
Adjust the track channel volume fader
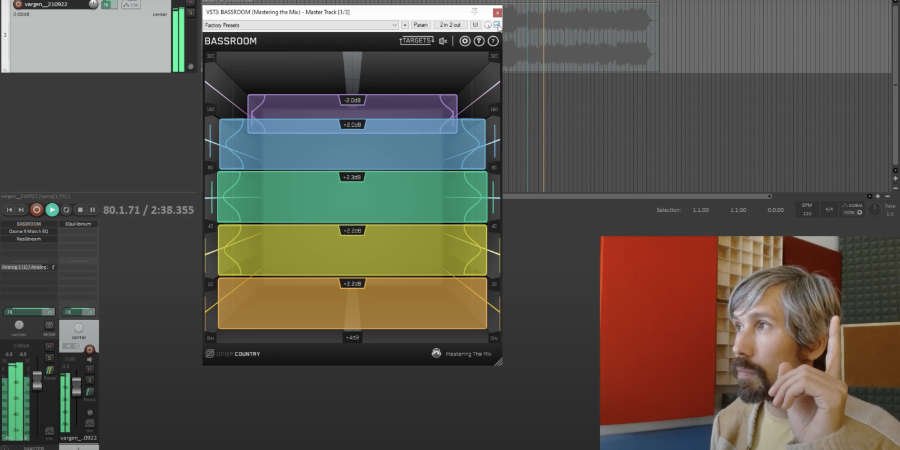click(76, 386)
